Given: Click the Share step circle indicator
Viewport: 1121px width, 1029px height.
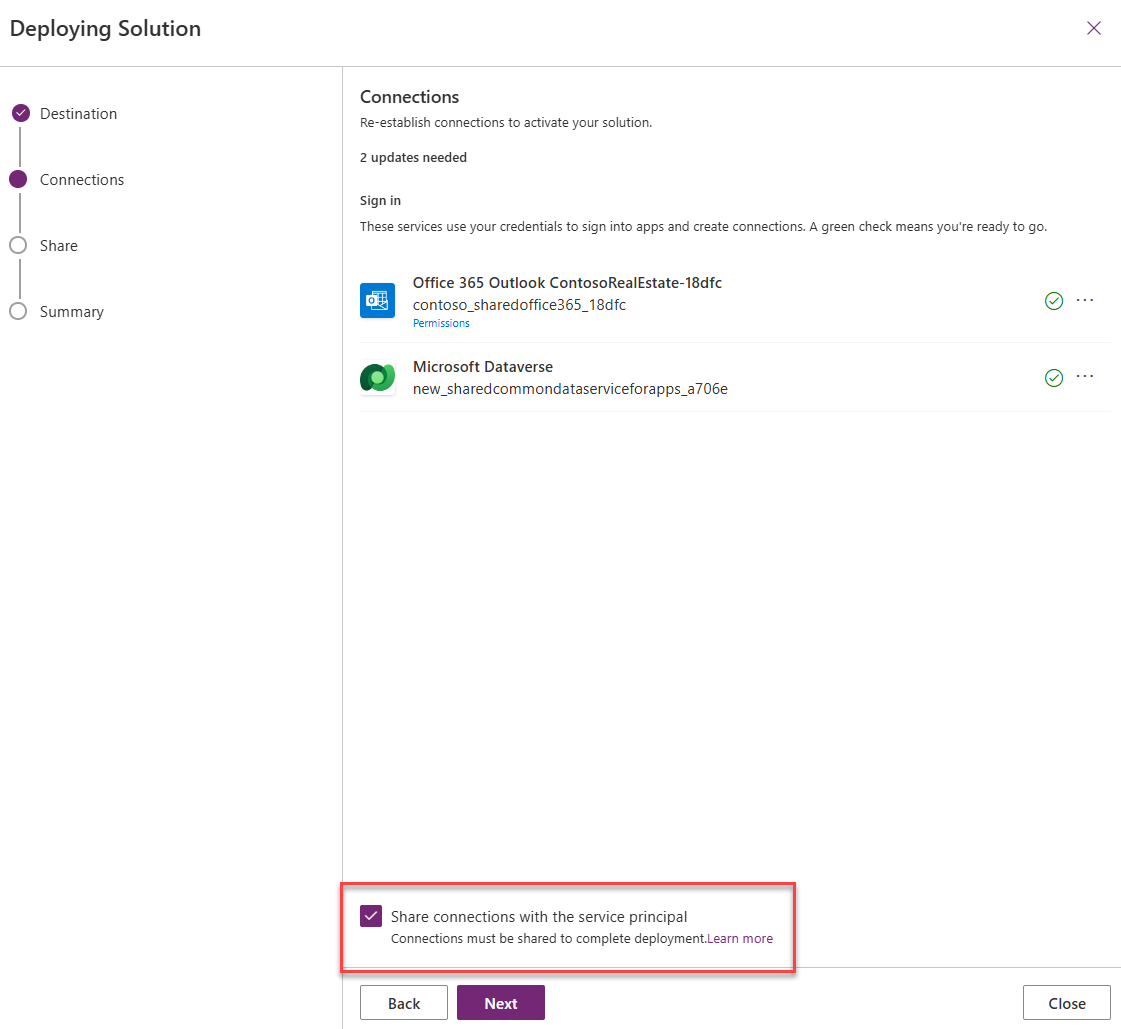Looking at the screenshot, I should coord(18,246).
